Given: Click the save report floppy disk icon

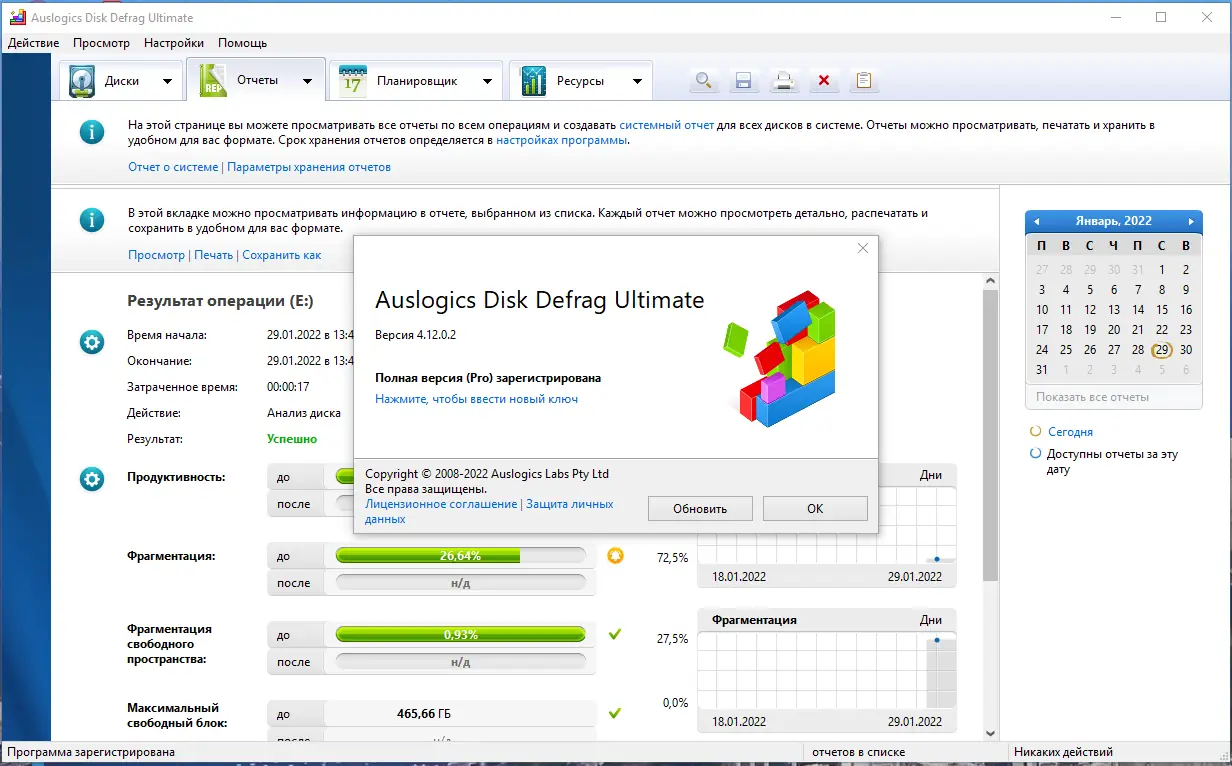Looking at the screenshot, I should click(744, 81).
